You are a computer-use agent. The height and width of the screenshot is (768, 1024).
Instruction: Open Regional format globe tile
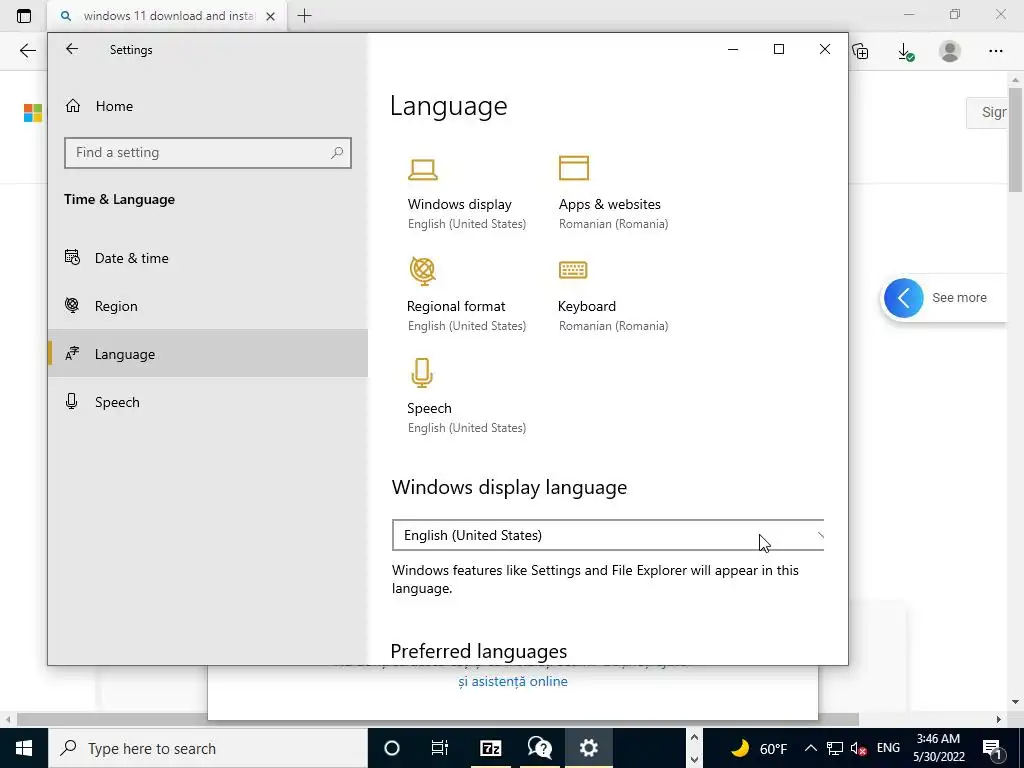466,295
